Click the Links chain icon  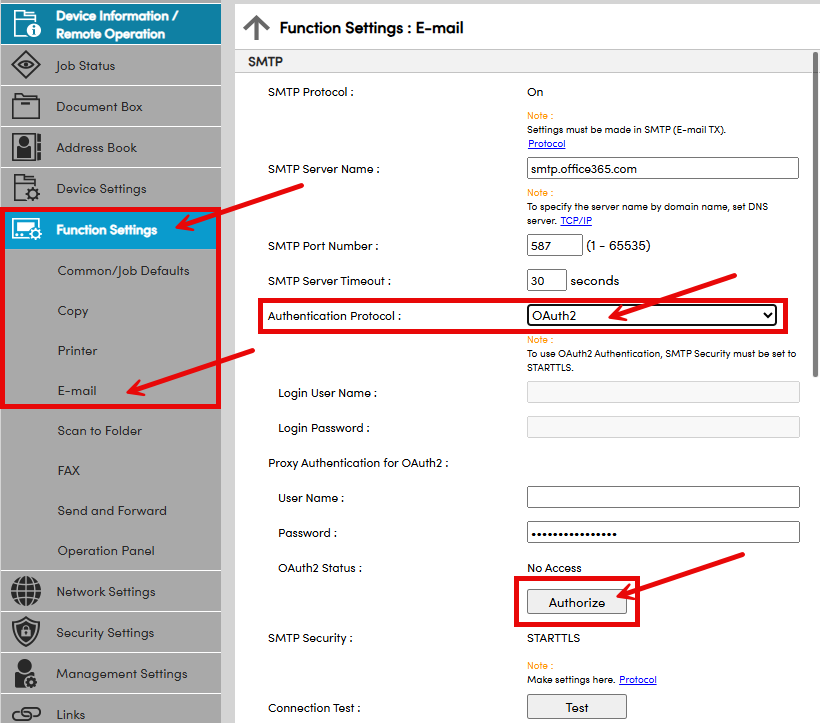[x=26, y=714]
